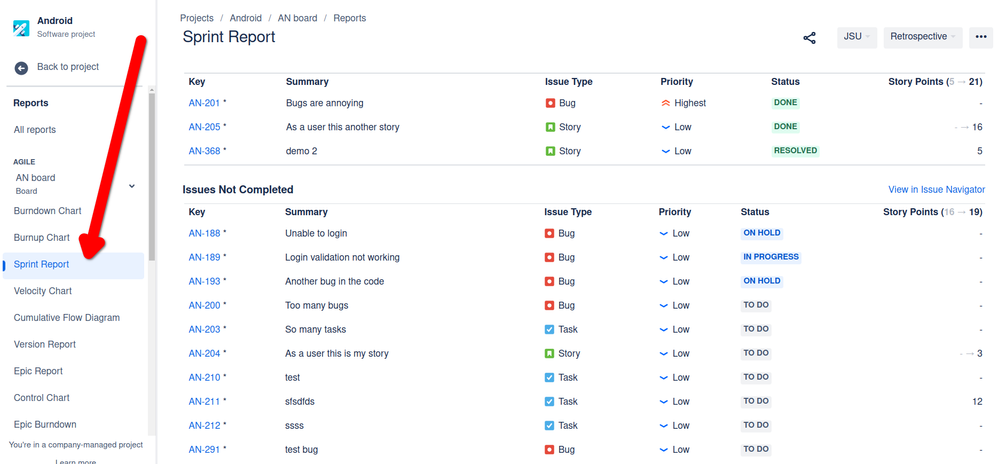Open issue AN-204
This screenshot has width=998, height=464.
[x=204, y=353]
